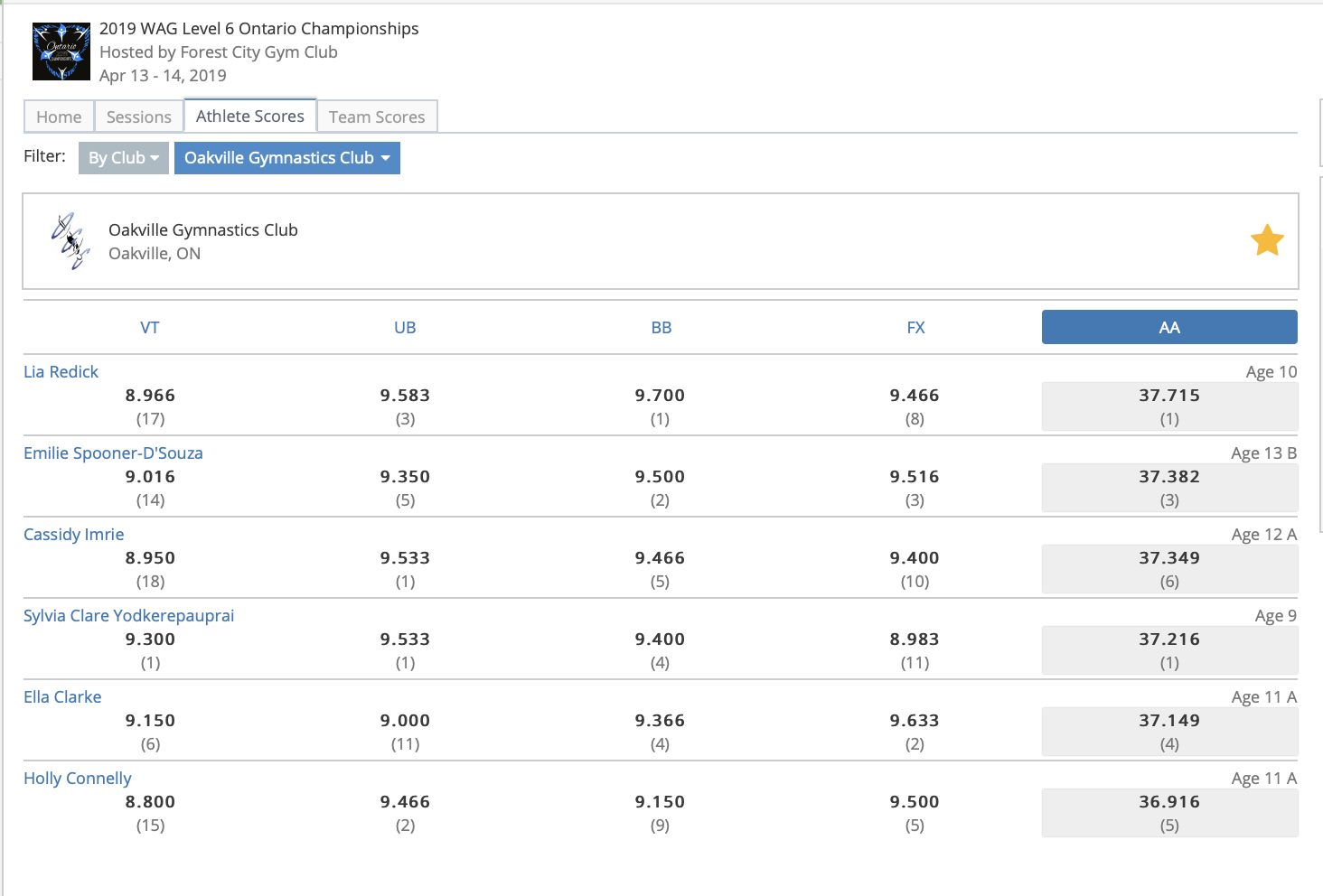The width and height of the screenshot is (1323, 896).
Task: Click Lia Redick's beam score 9.700
Action: [660, 396]
